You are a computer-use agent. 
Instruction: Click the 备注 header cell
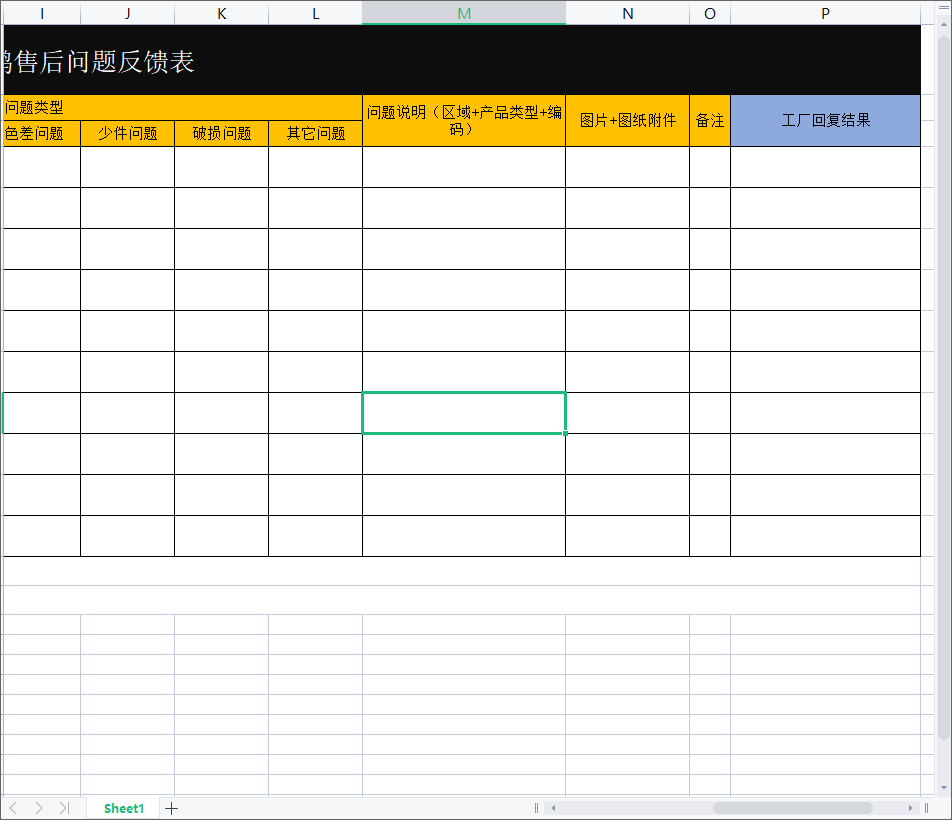pos(710,121)
